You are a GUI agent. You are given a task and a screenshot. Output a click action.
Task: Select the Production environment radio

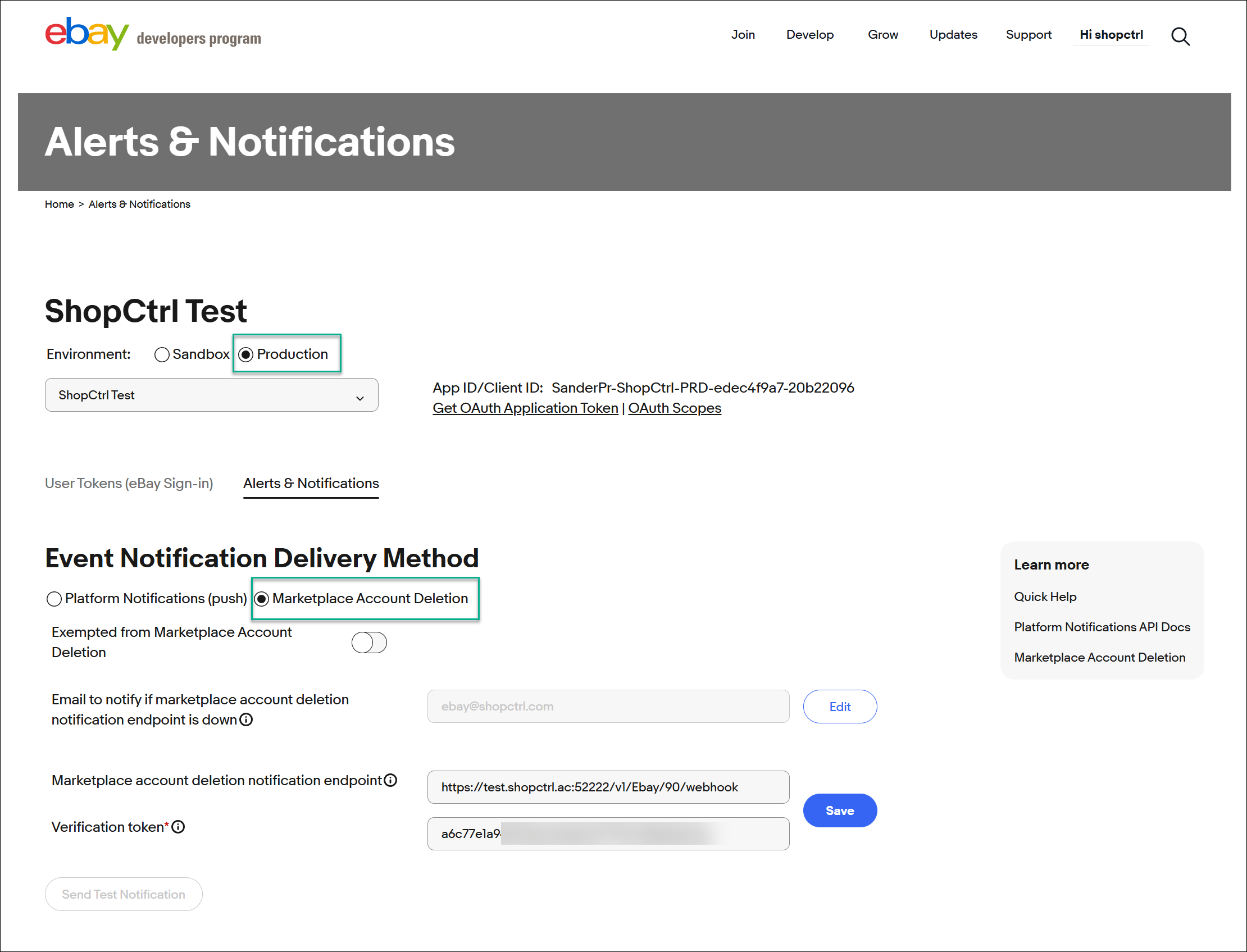[x=246, y=355]
